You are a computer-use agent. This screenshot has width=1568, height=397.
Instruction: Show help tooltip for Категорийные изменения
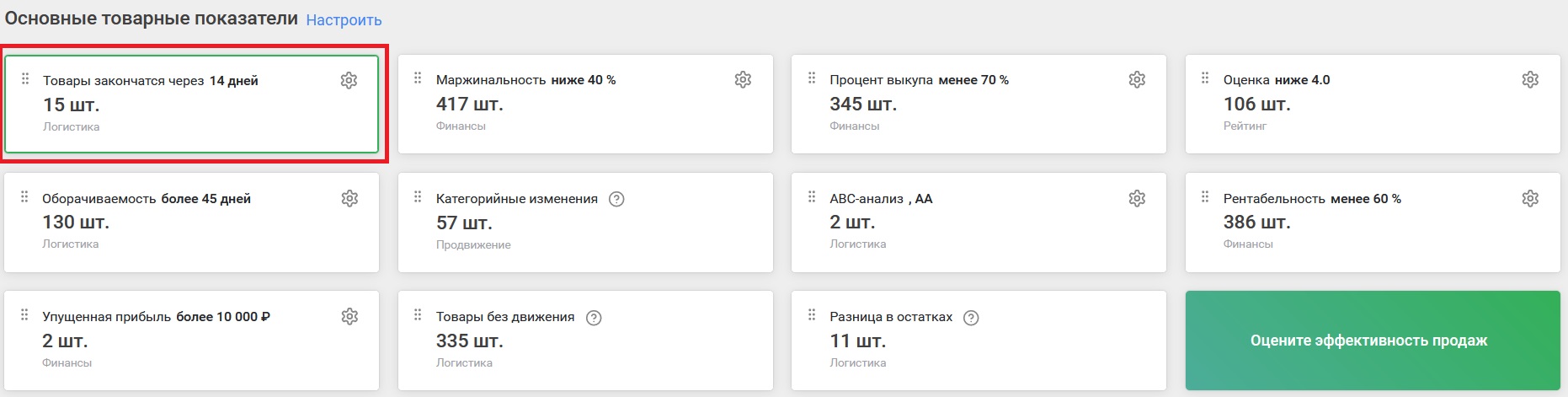pyautogui.click(x=616, y=199)
